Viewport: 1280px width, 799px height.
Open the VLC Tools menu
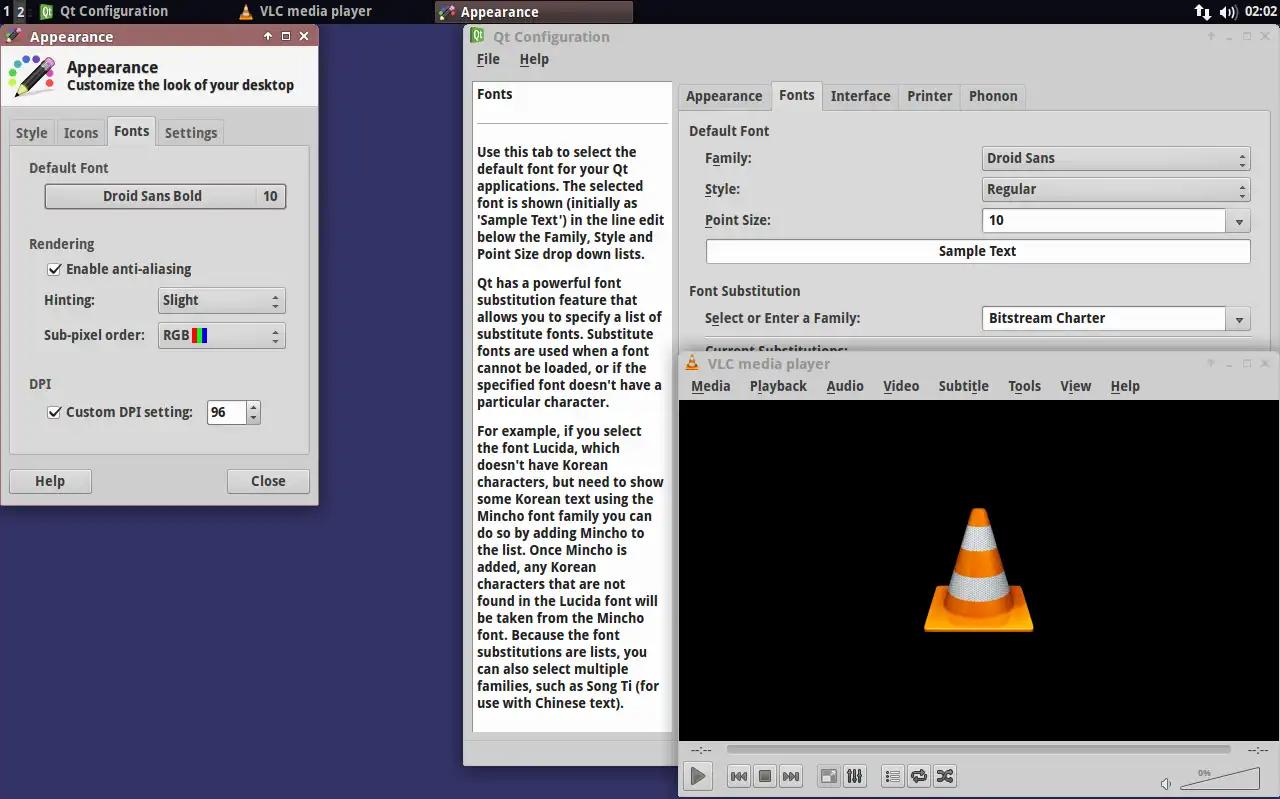(x=1024, y=386)
